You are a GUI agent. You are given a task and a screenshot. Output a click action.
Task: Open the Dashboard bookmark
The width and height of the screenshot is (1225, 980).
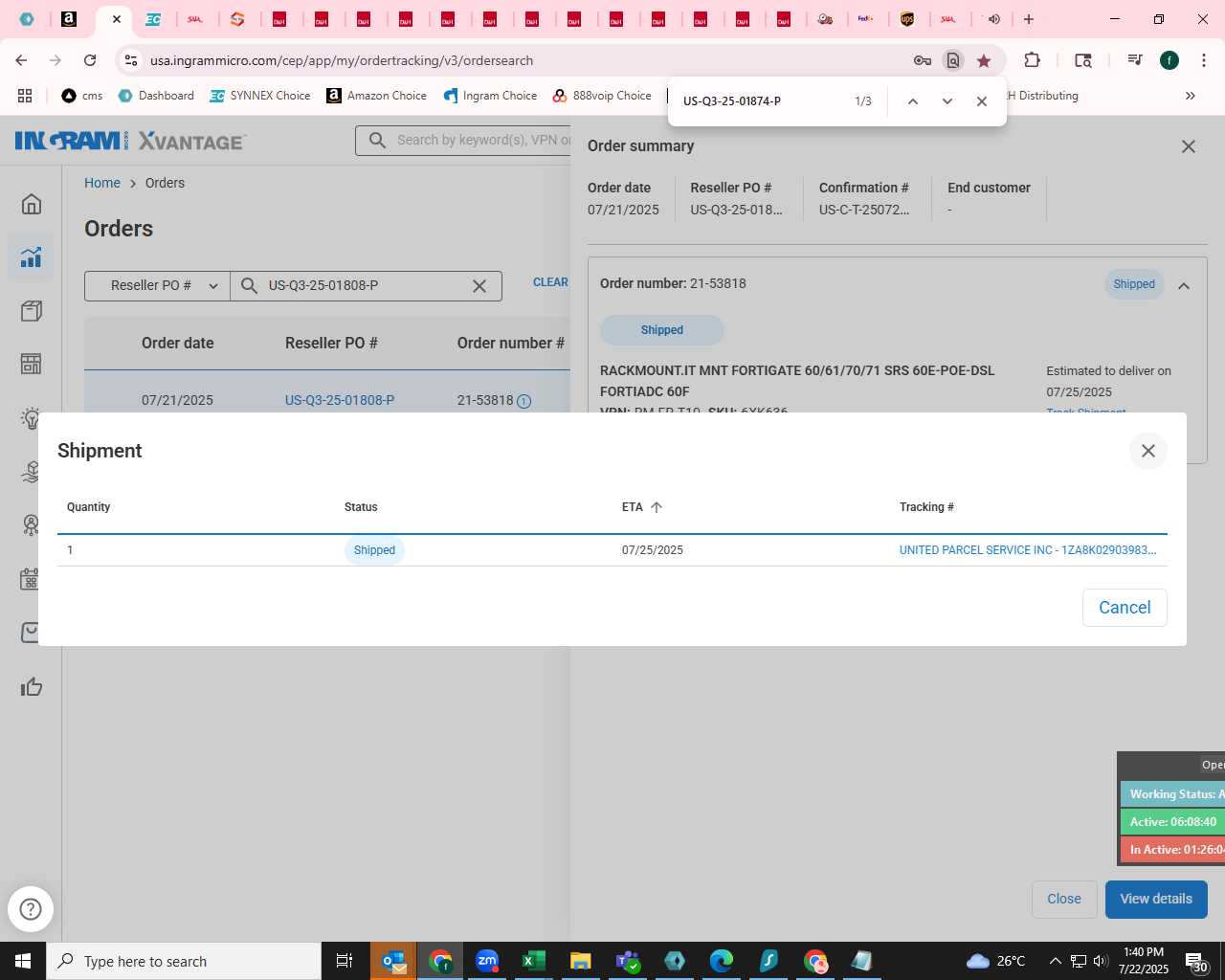pos(156,96)
